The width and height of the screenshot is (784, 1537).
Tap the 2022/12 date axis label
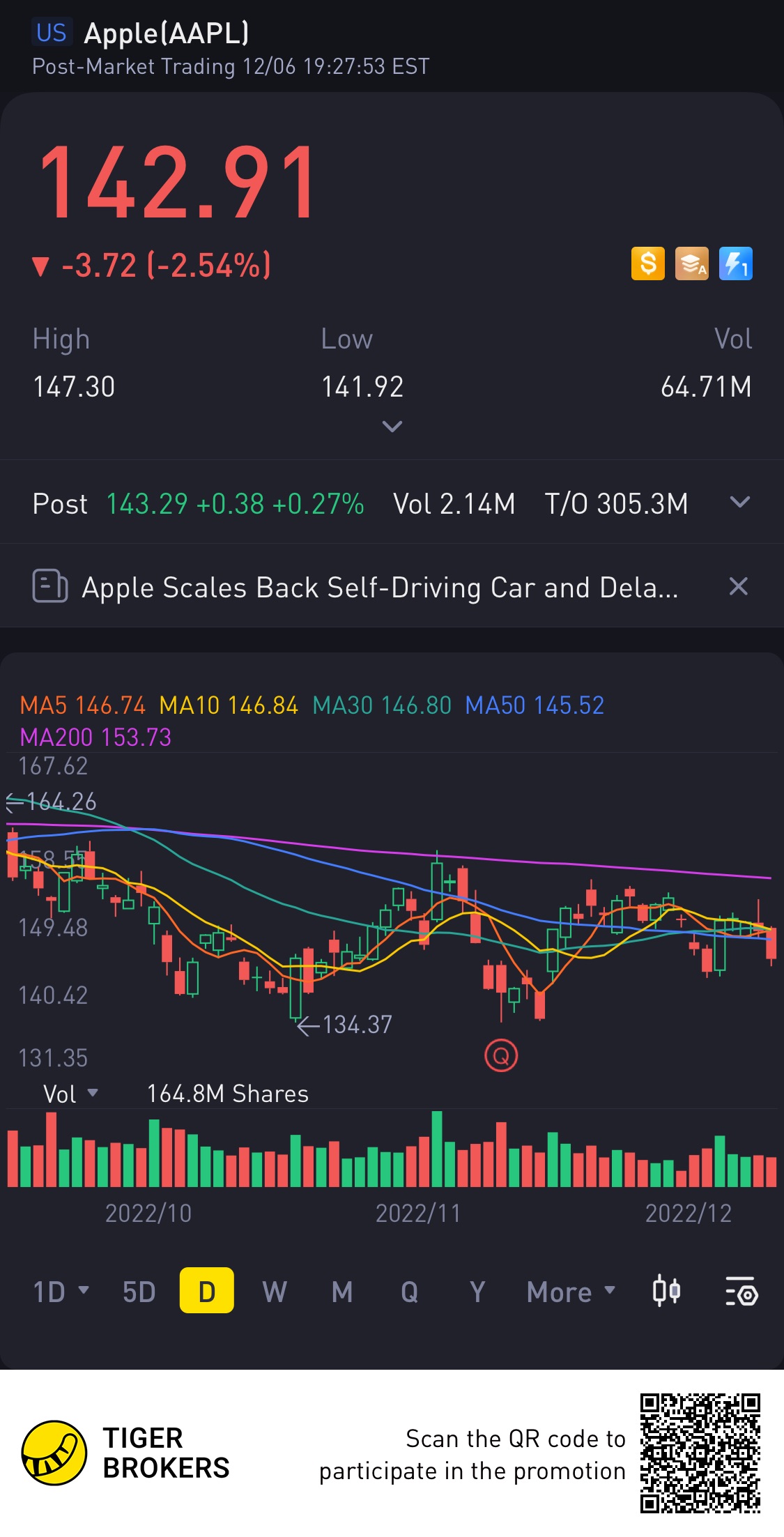click(x=689, y=1214)
